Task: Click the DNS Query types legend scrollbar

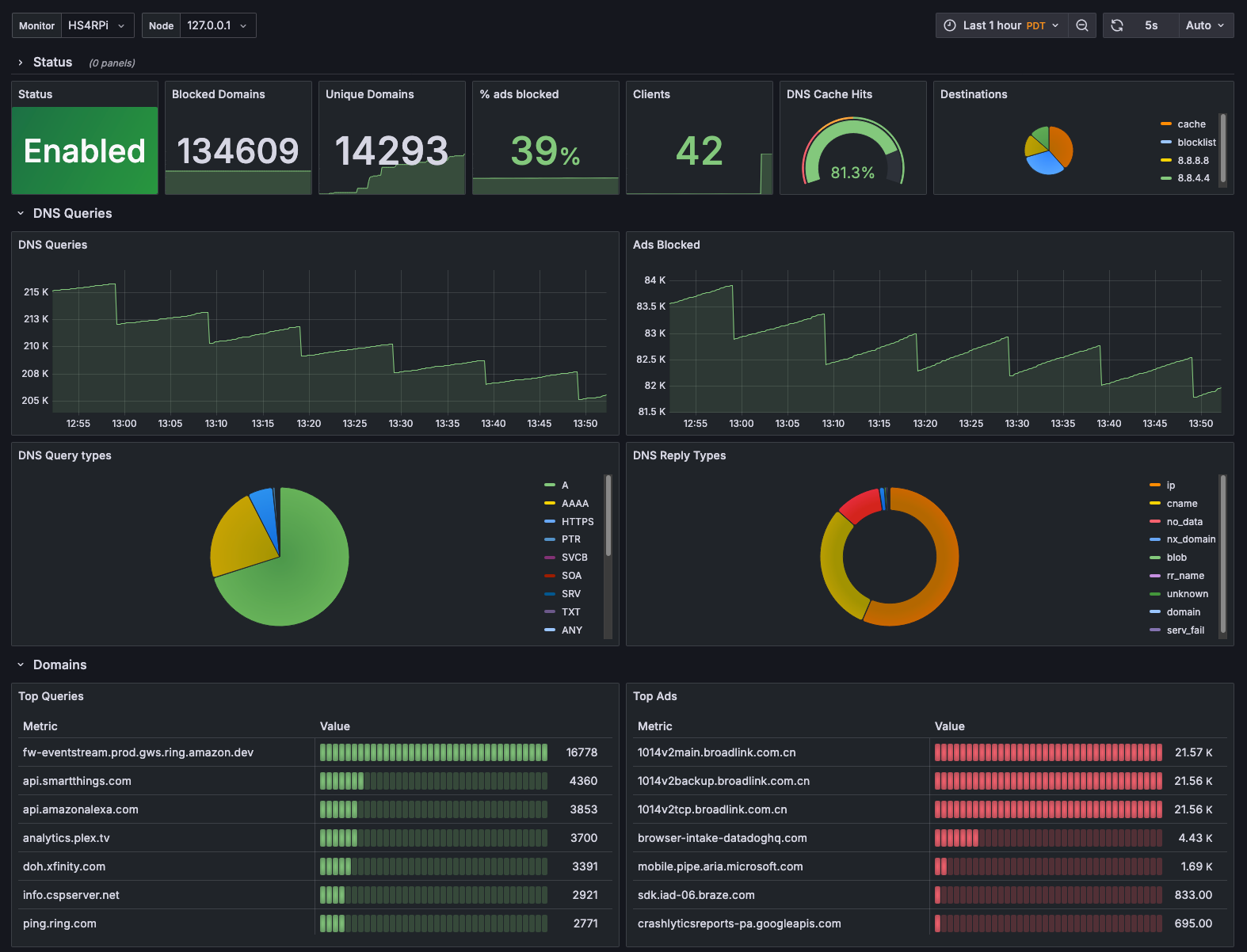Action: coord(608,516)
